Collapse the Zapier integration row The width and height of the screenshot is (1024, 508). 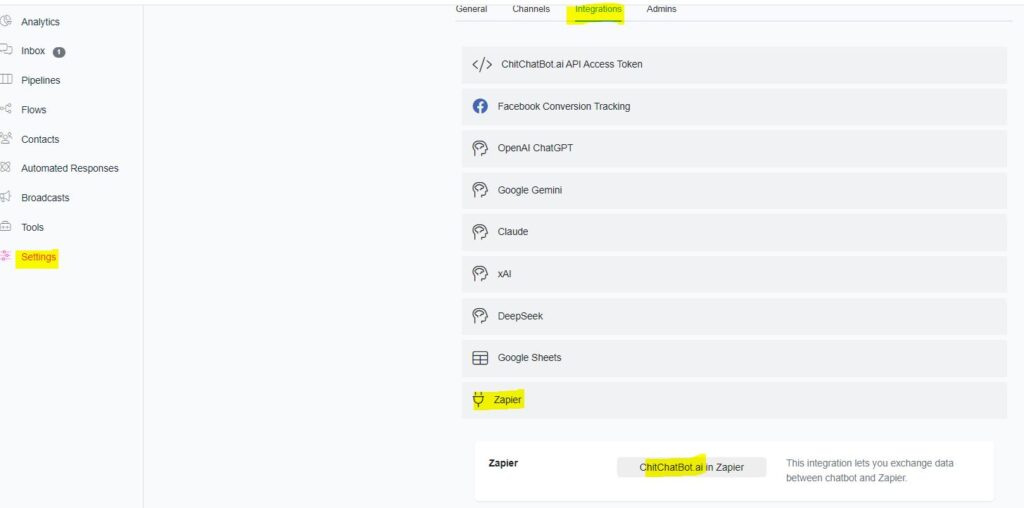[734, 400]
